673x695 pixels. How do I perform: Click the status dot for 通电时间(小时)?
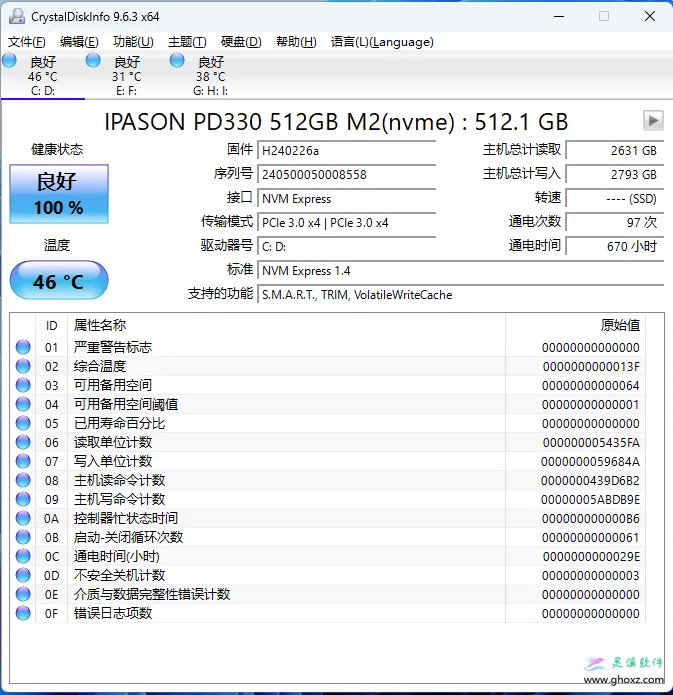point(23,556)
